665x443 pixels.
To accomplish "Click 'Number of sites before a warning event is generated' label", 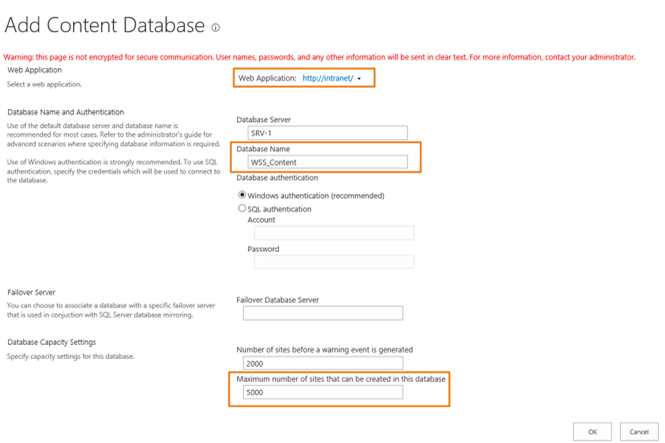I will pos(324,350).
